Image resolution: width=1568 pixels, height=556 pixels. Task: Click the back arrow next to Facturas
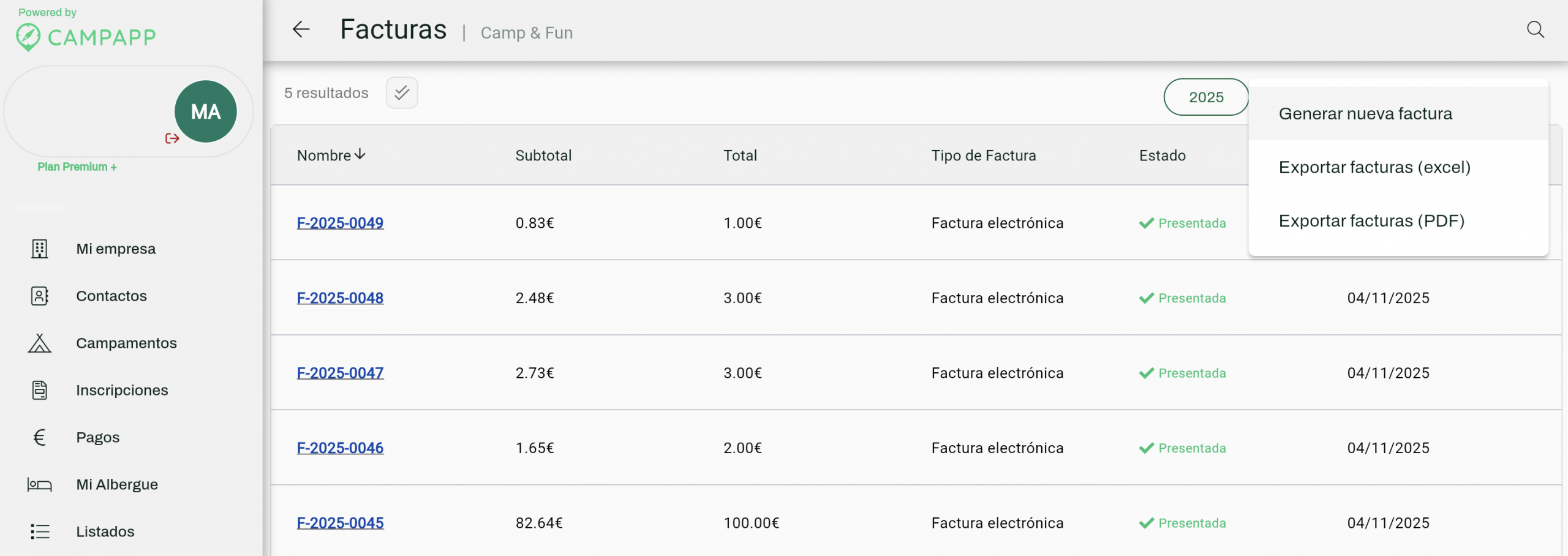[x=301, y=29]
